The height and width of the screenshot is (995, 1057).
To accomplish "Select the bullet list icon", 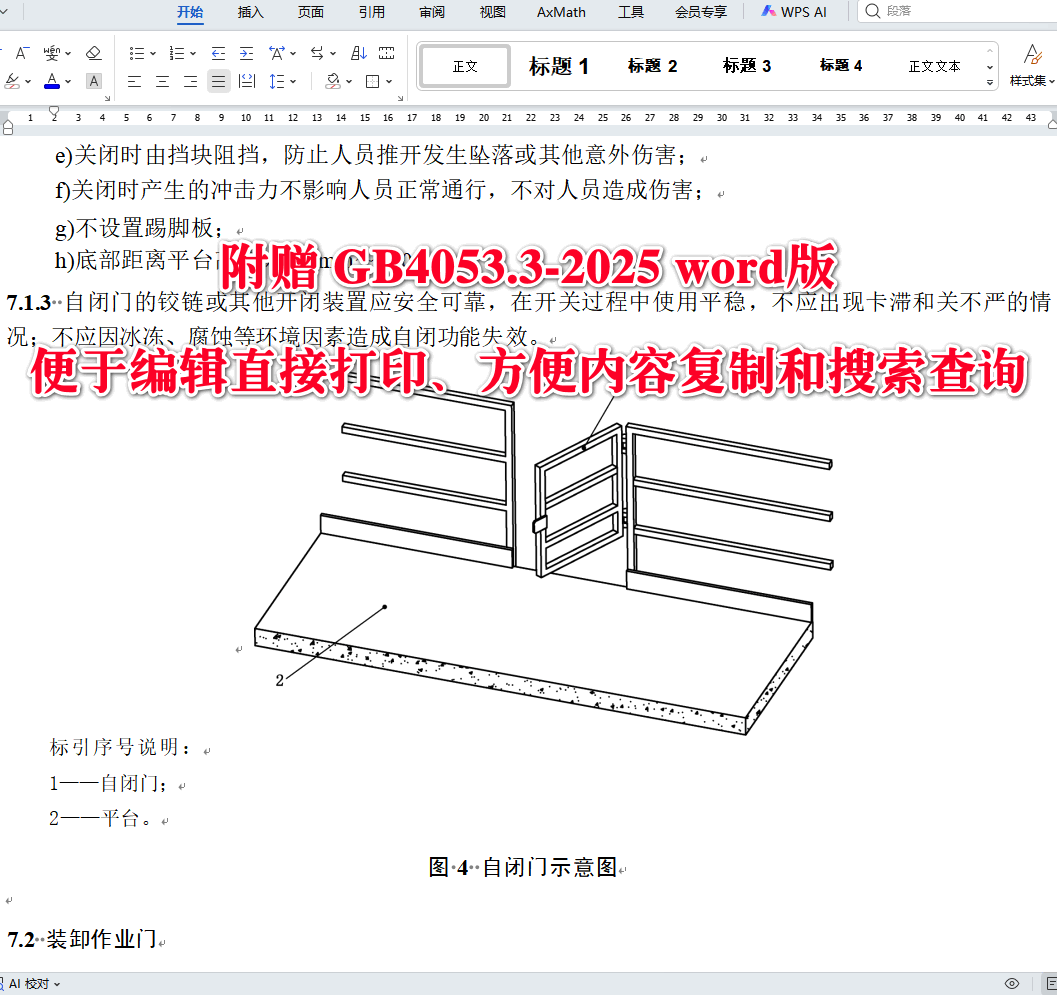I will [x=138, y=53].
